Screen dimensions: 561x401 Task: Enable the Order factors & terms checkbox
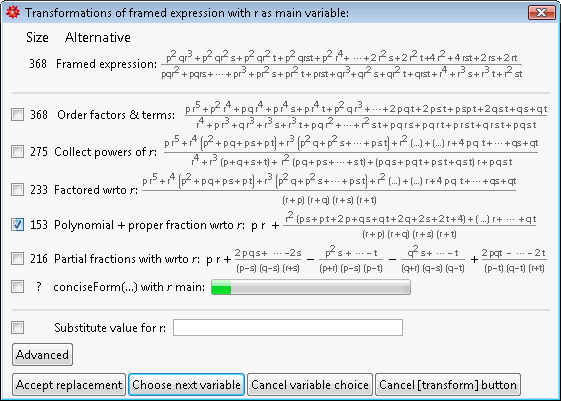(x=18, y=115)
